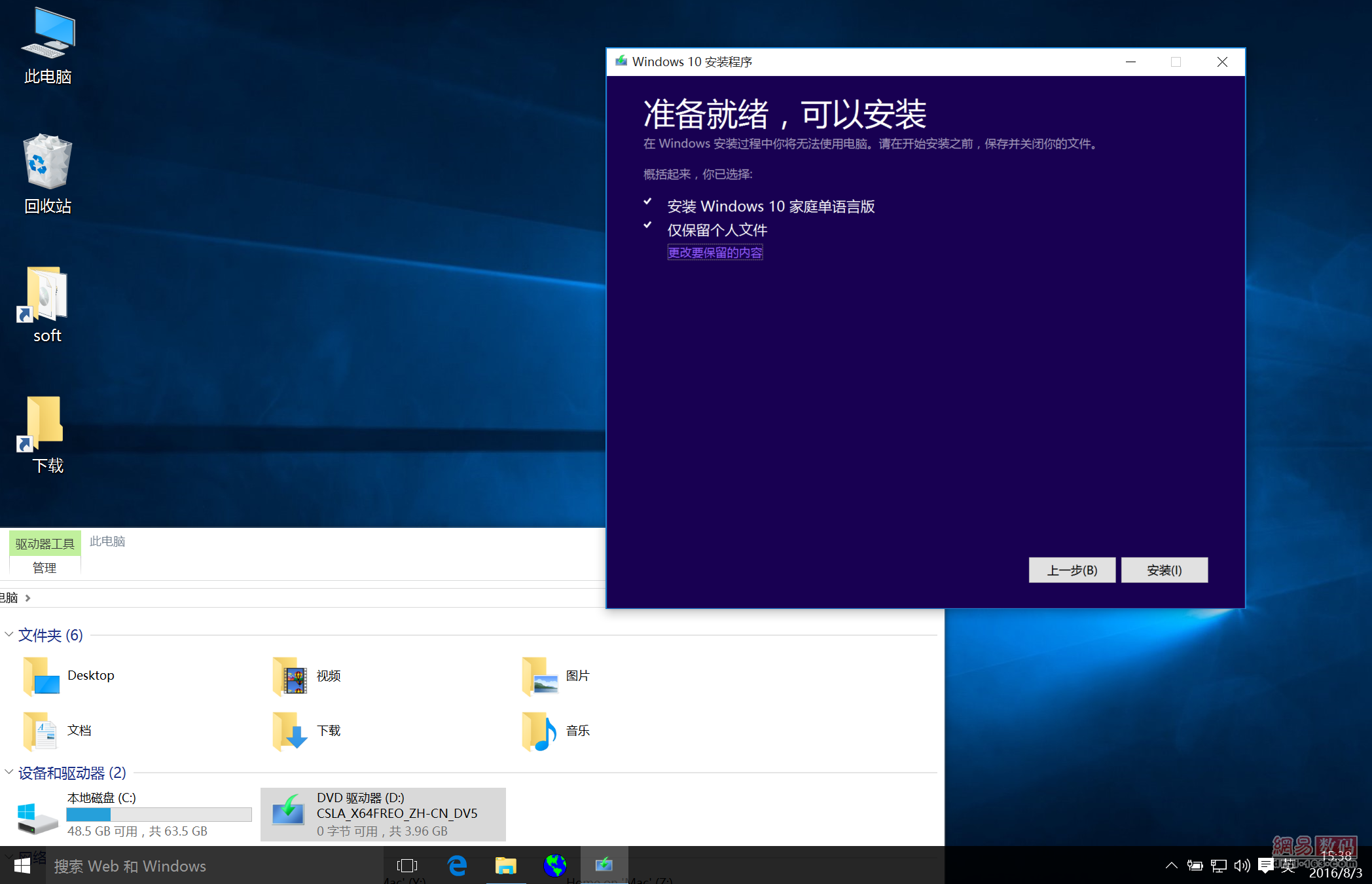The image size is (1372, 884).
Task: Select the 音乐 music folder
Action: point(556,731)
